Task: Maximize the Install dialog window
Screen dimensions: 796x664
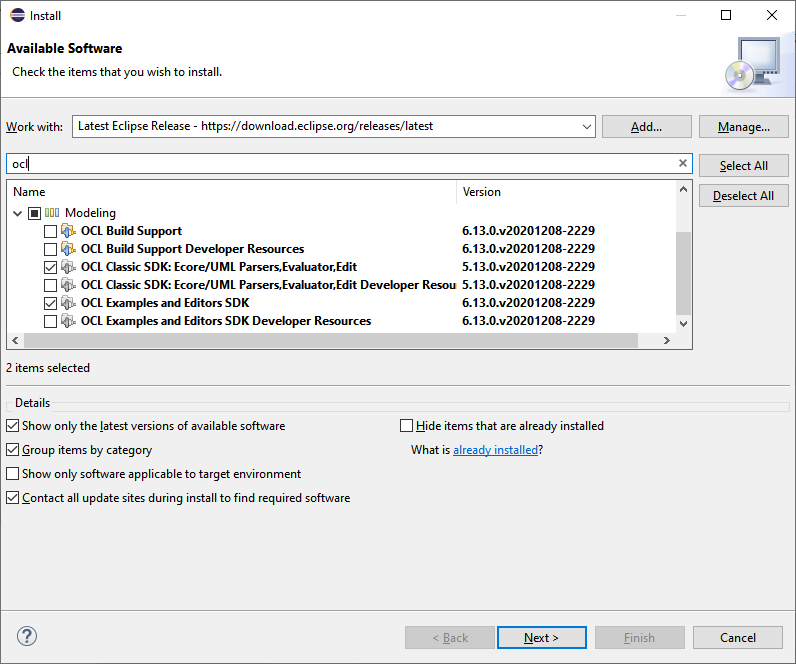Action: (x=726, y=15)
